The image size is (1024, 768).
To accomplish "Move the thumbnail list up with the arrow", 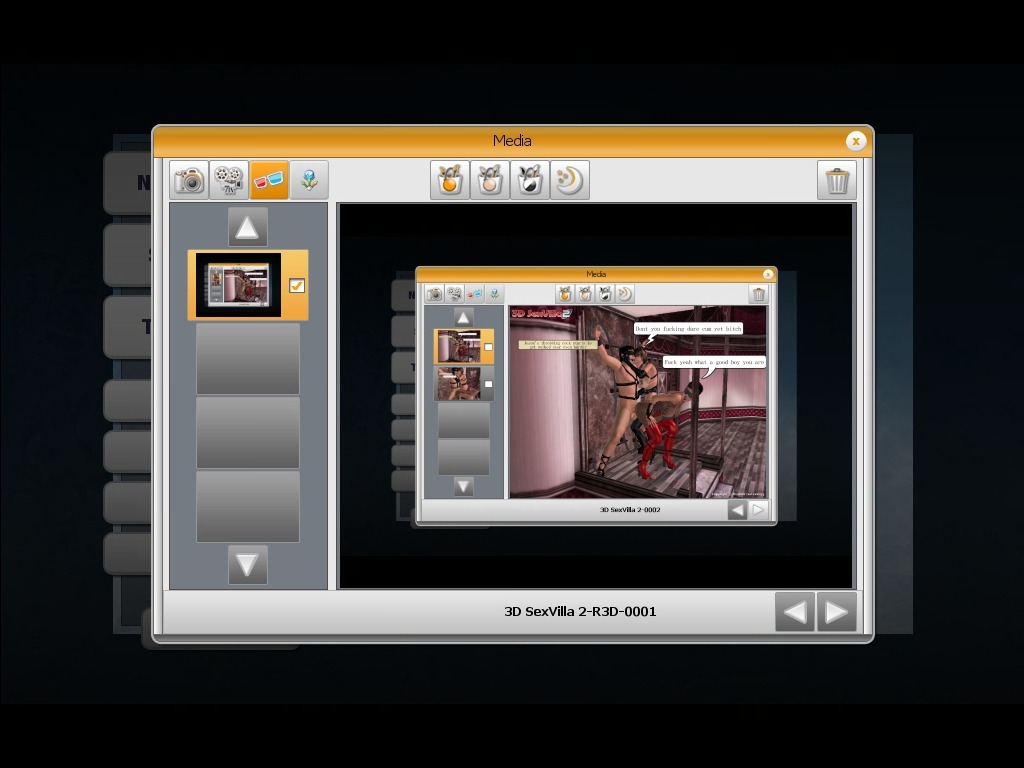I will point(248,227).
